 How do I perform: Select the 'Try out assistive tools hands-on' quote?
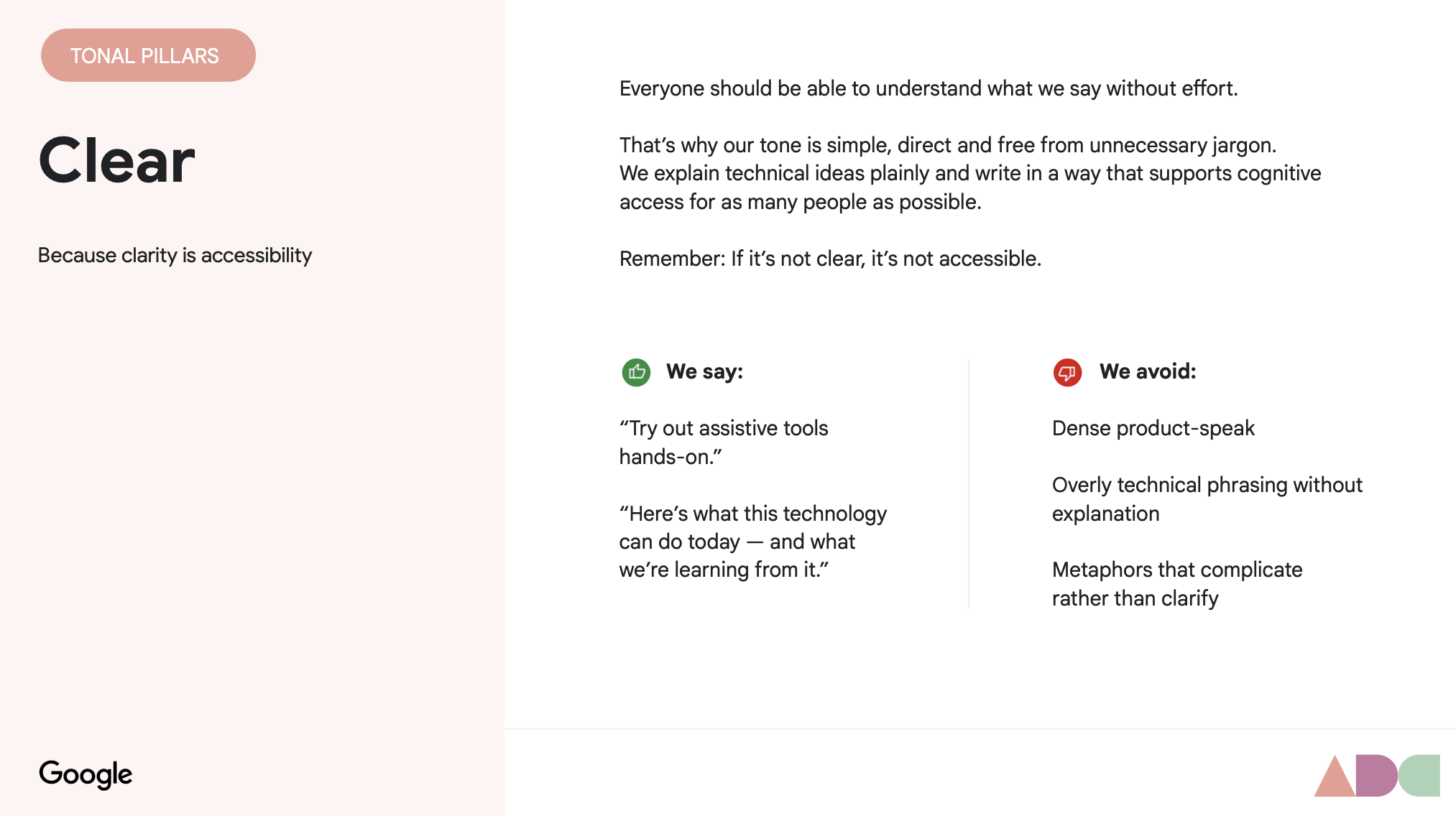click(724, 442)
